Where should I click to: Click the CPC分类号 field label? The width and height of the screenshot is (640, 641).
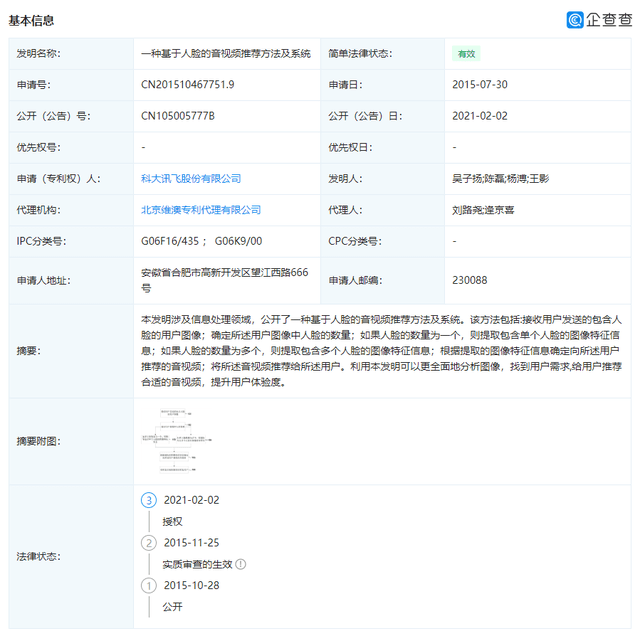tap(355, 241)
